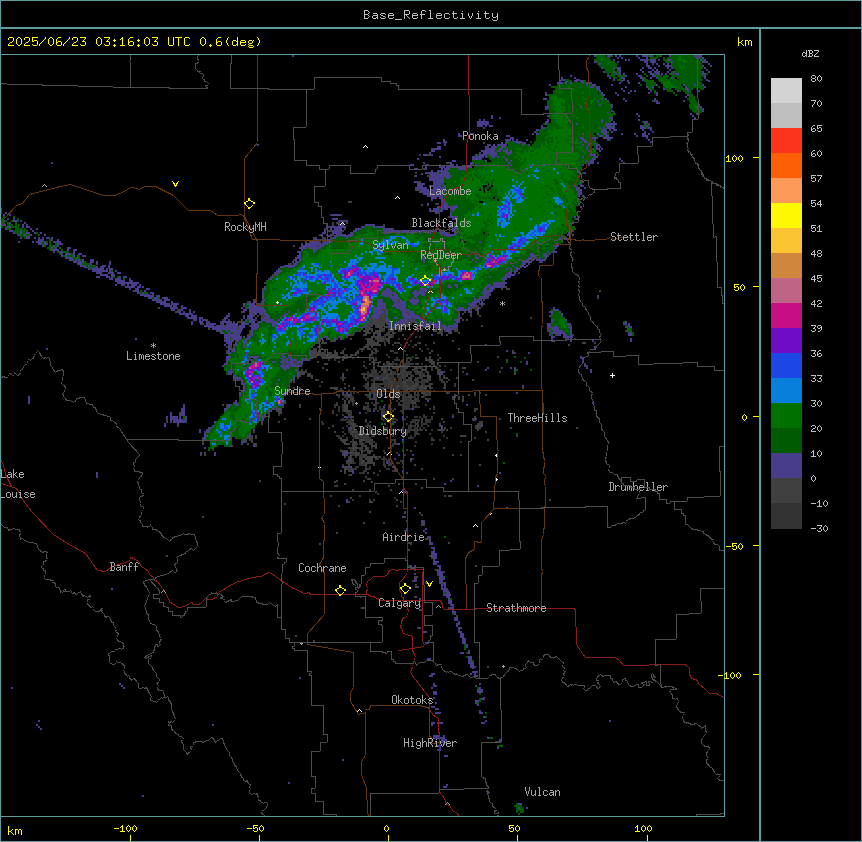Image resolution: width=862 pixels, height=842 pixels.
Task: Click the Vulcan city label
Action: (543, 792)
